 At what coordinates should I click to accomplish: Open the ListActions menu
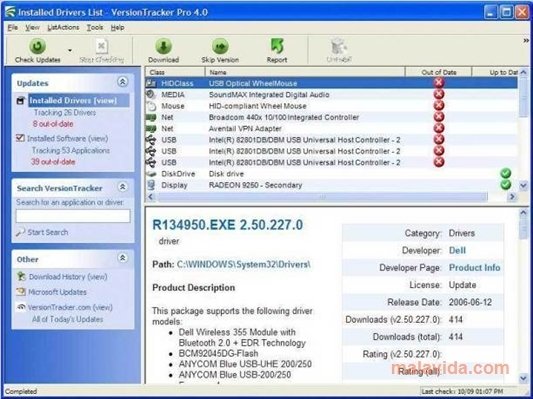pyautogui.click(x=63, y=28)
